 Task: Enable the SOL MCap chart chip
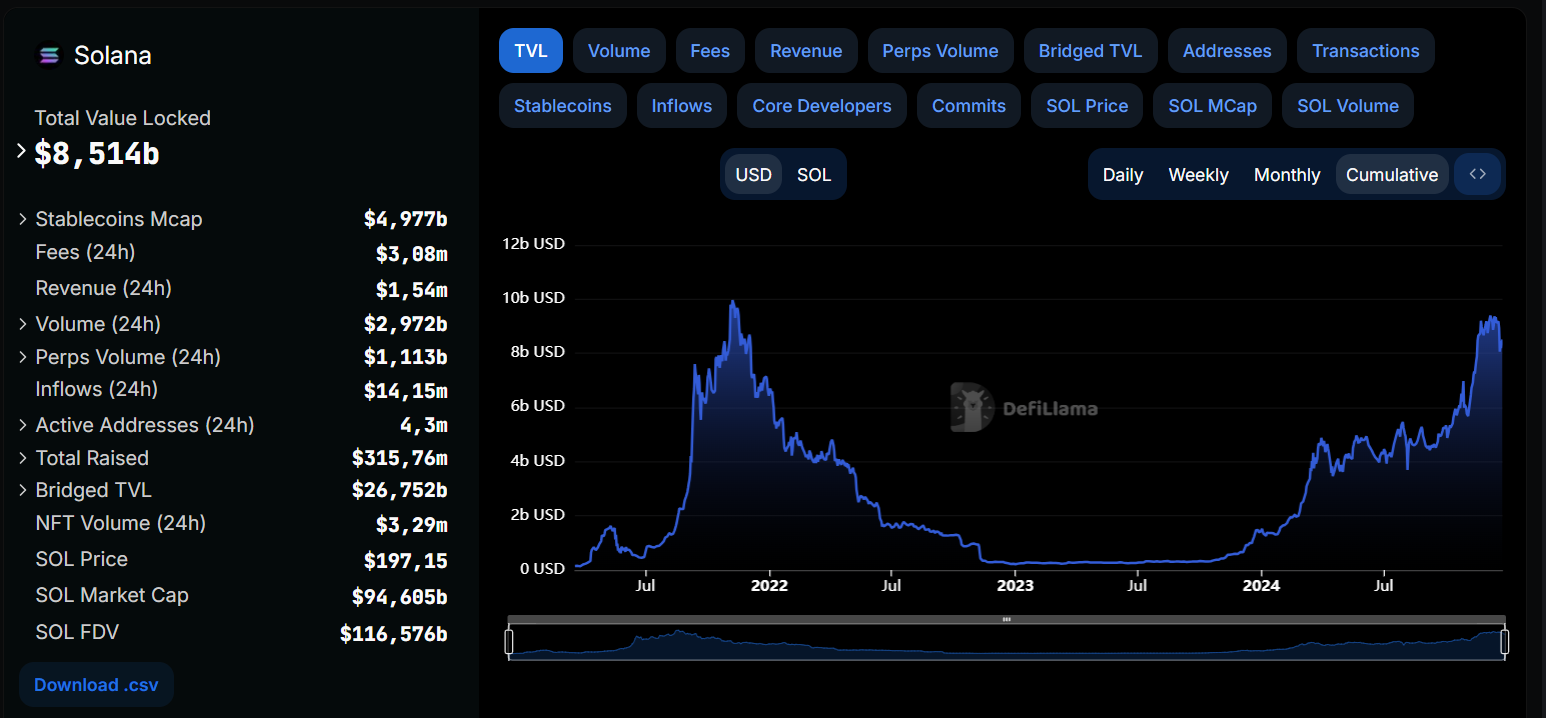tap(1212, 106)
